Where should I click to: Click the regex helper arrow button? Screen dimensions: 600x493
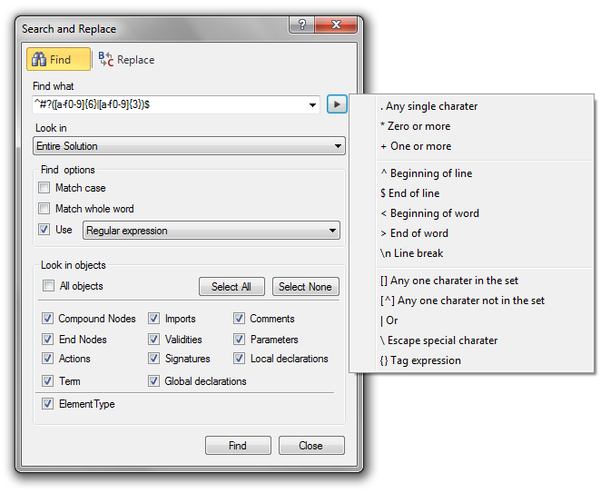(x=337, y=104)
